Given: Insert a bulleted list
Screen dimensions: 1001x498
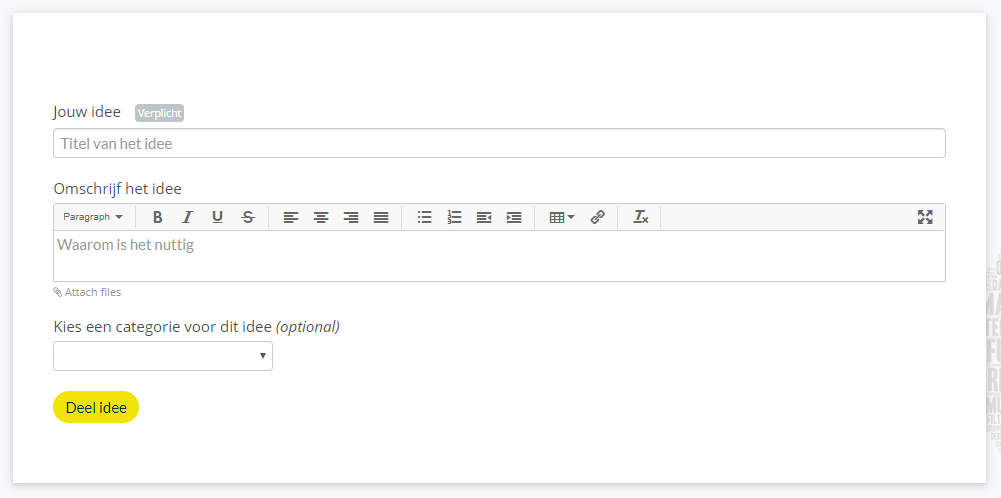Looking at the screenshot, I should 424,217.
